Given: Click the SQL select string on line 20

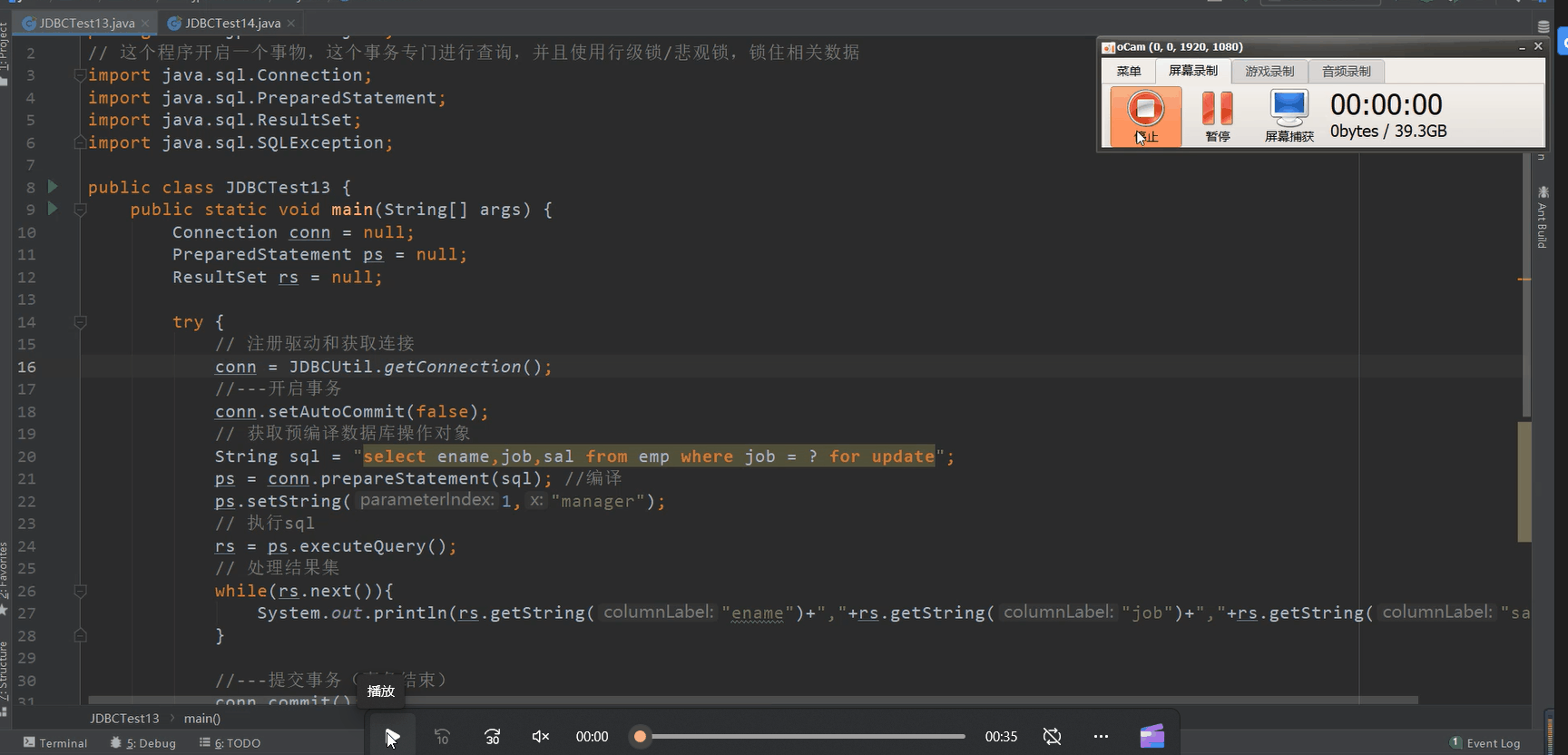Looking at the screenshot, I should coord(649,456).
